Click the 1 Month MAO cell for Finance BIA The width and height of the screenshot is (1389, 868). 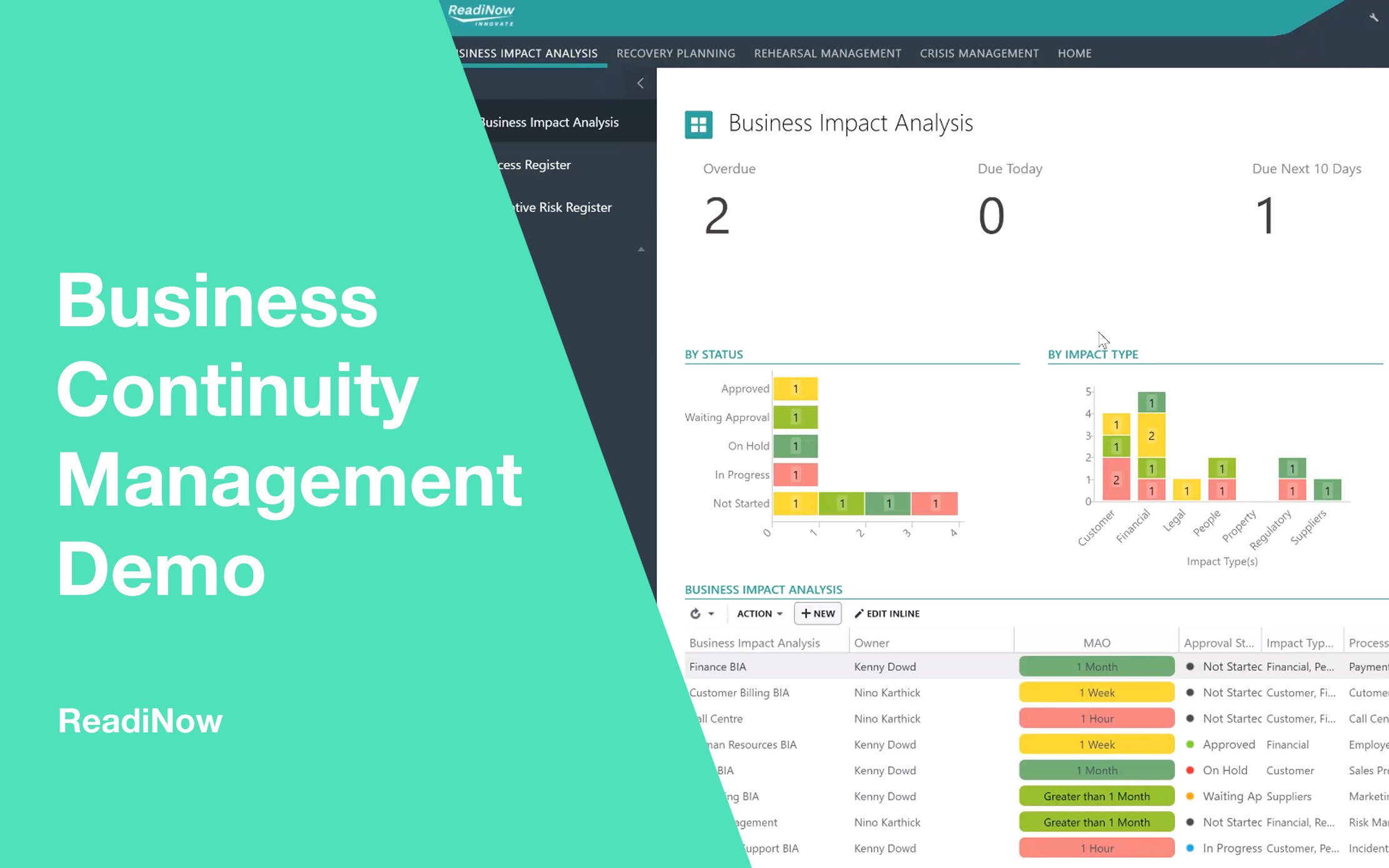(x=1096, y=667)
